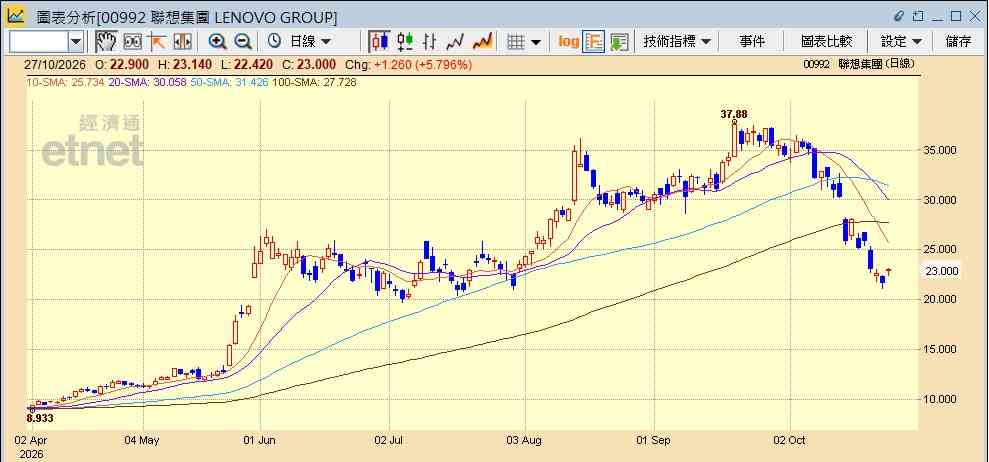Switch to candlestick chart type

[379, 42]
